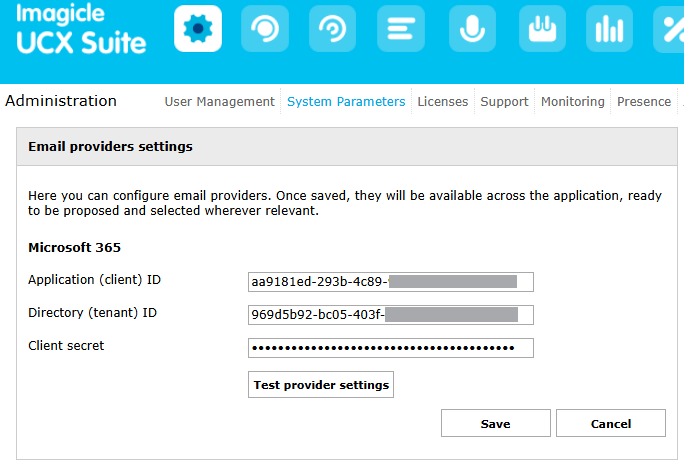684x467 pixels.
Task: Click the Application (client) ID field
Action: [x=391, y=282]
